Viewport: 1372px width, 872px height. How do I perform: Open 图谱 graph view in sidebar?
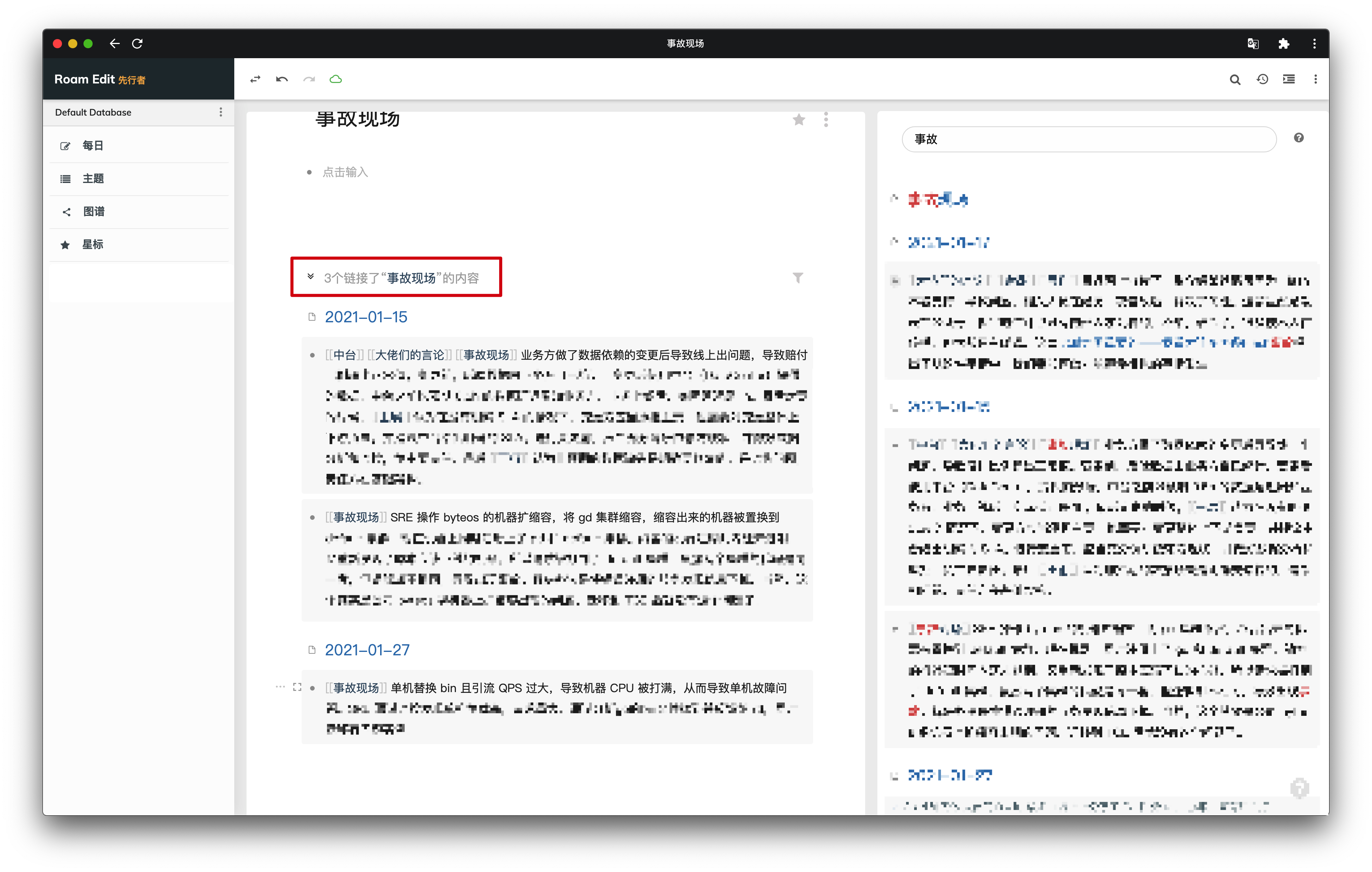(93, 212)
